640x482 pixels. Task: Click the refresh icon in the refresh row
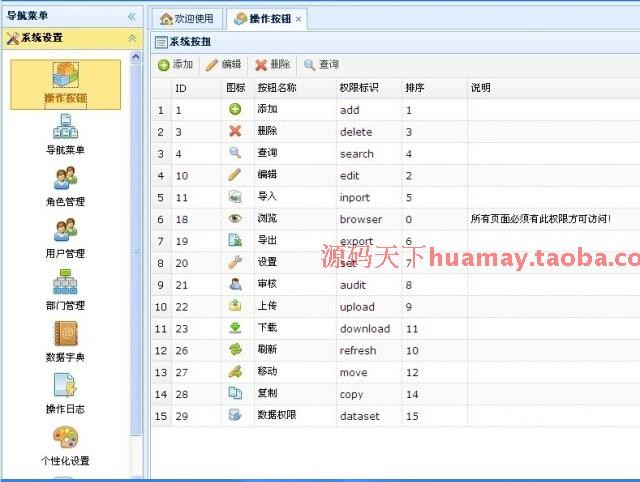235,349
